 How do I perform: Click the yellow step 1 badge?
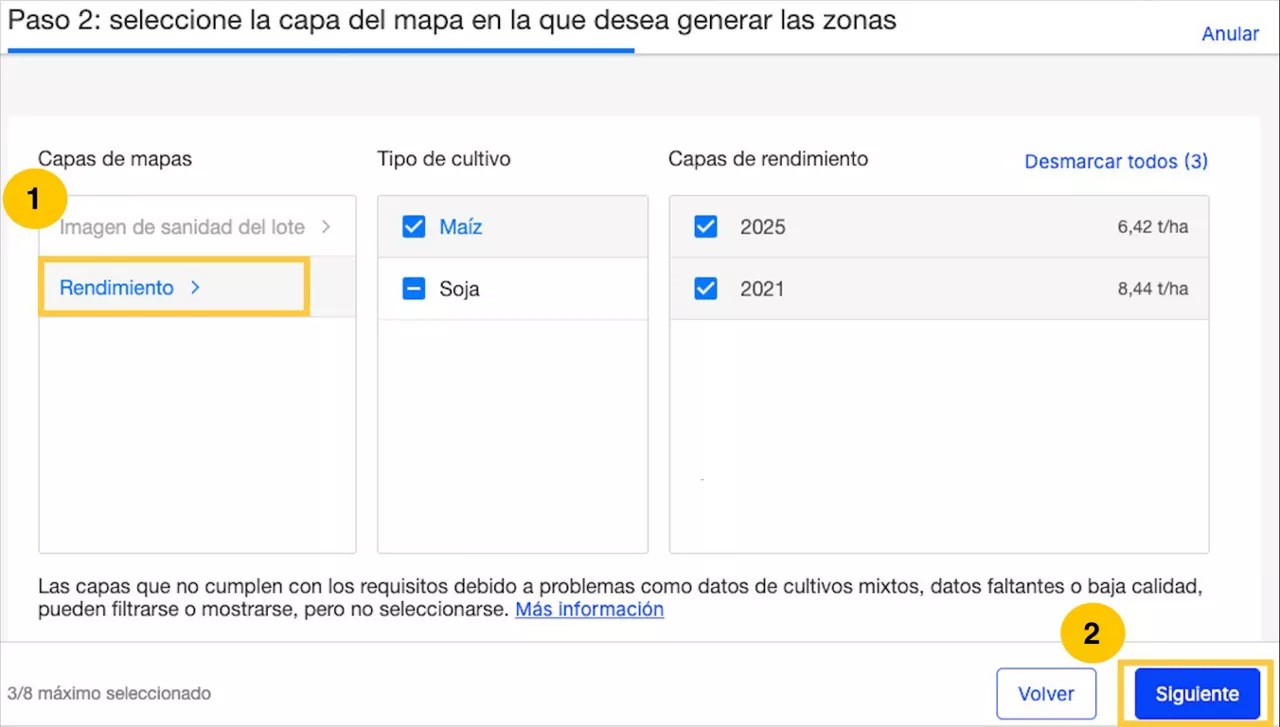[x=34, y=199]
